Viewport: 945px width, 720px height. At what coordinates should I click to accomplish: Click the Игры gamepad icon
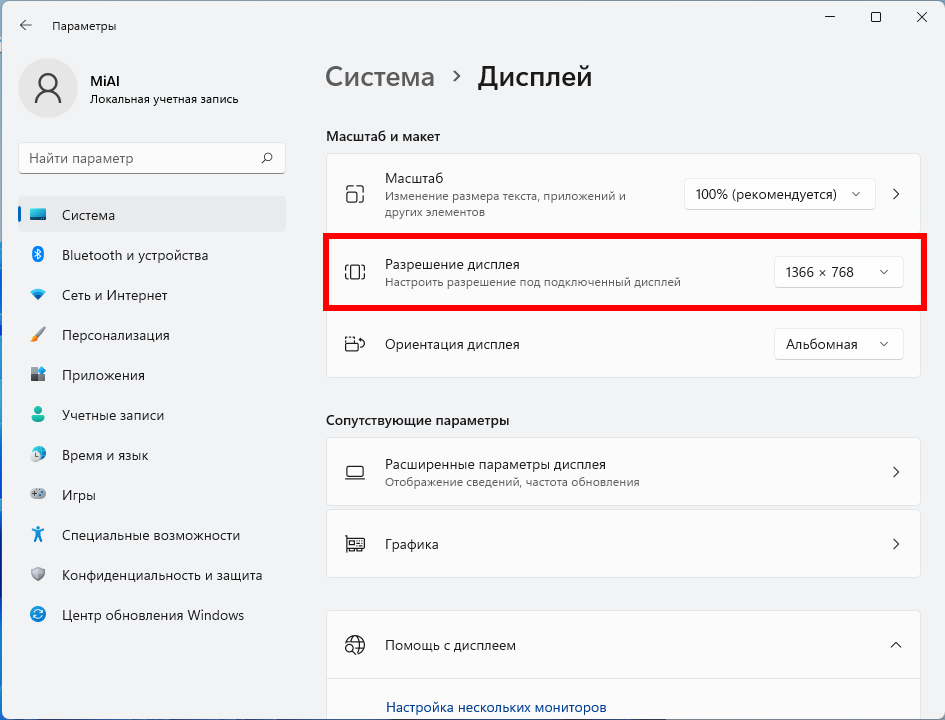pyautogui.click(x=38, y=494)
